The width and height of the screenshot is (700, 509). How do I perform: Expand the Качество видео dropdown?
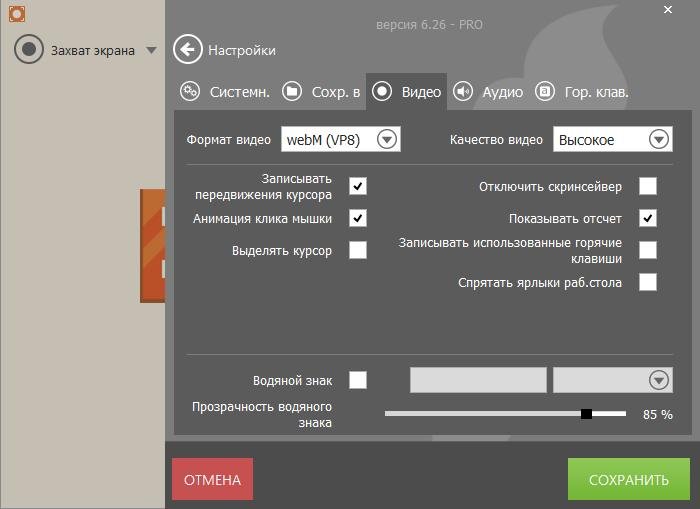[658, 140]
